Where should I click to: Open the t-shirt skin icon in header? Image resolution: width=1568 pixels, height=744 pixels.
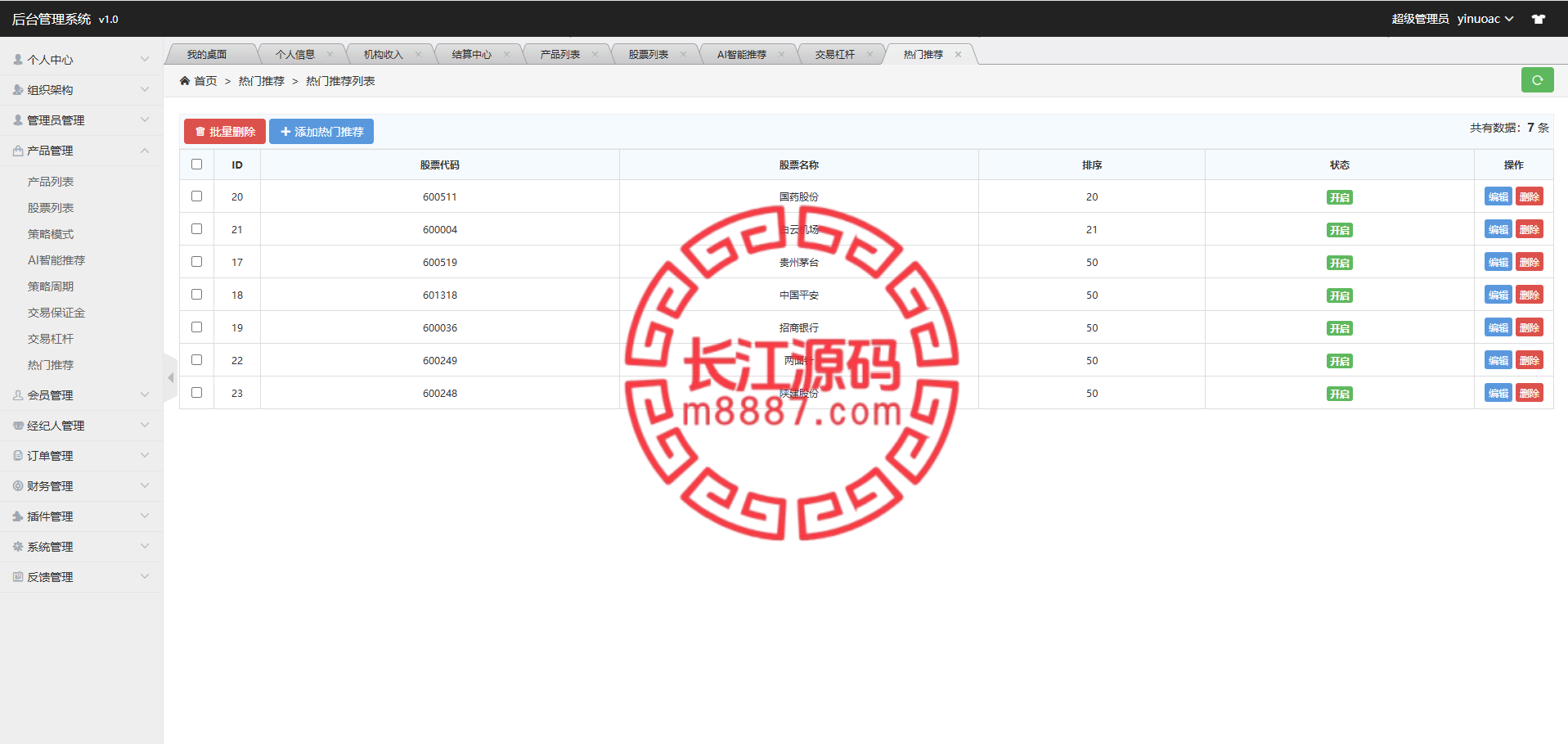click(x=1539, y=19)
